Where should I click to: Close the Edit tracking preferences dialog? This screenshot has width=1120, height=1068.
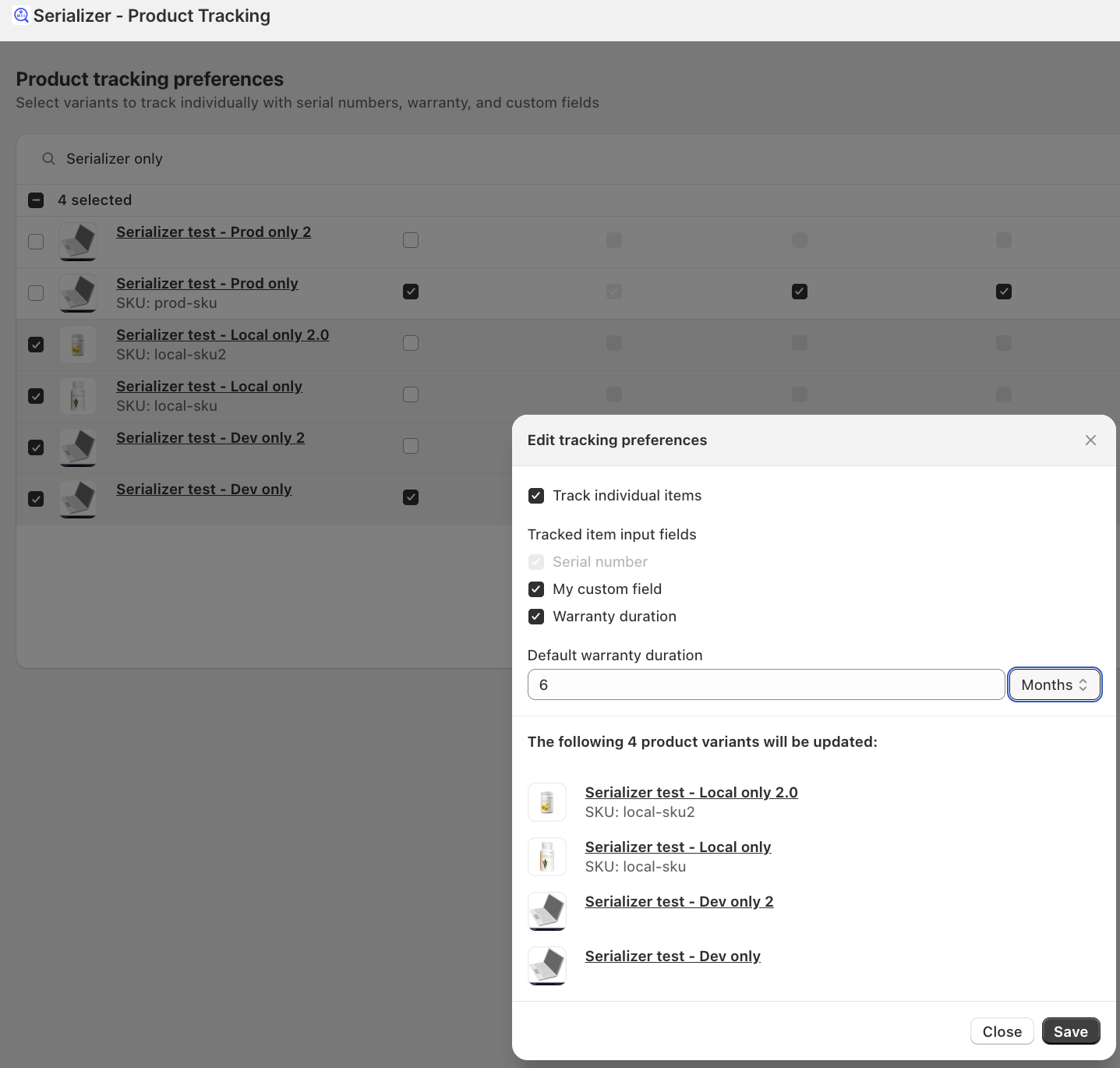(1090, 440)
